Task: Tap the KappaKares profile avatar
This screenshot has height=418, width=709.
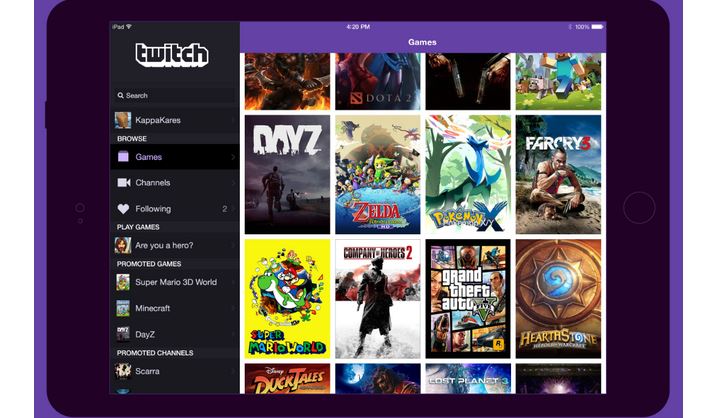Action: point(123,120)
